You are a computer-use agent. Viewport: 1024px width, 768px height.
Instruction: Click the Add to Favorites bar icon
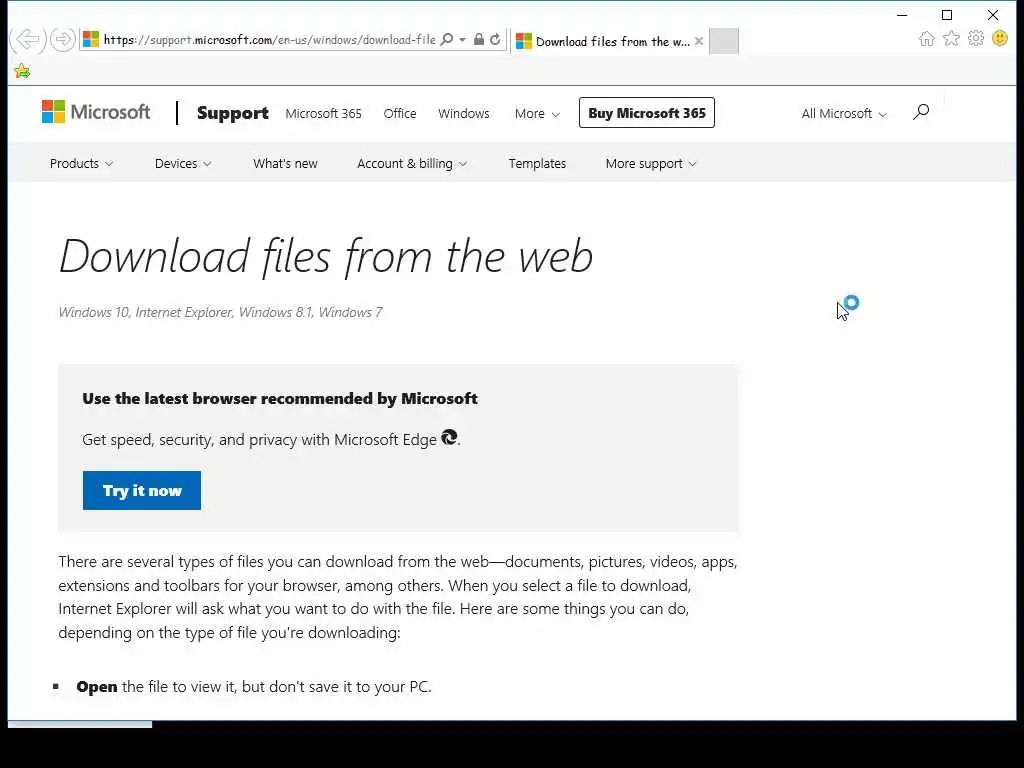tap(22, 71)
